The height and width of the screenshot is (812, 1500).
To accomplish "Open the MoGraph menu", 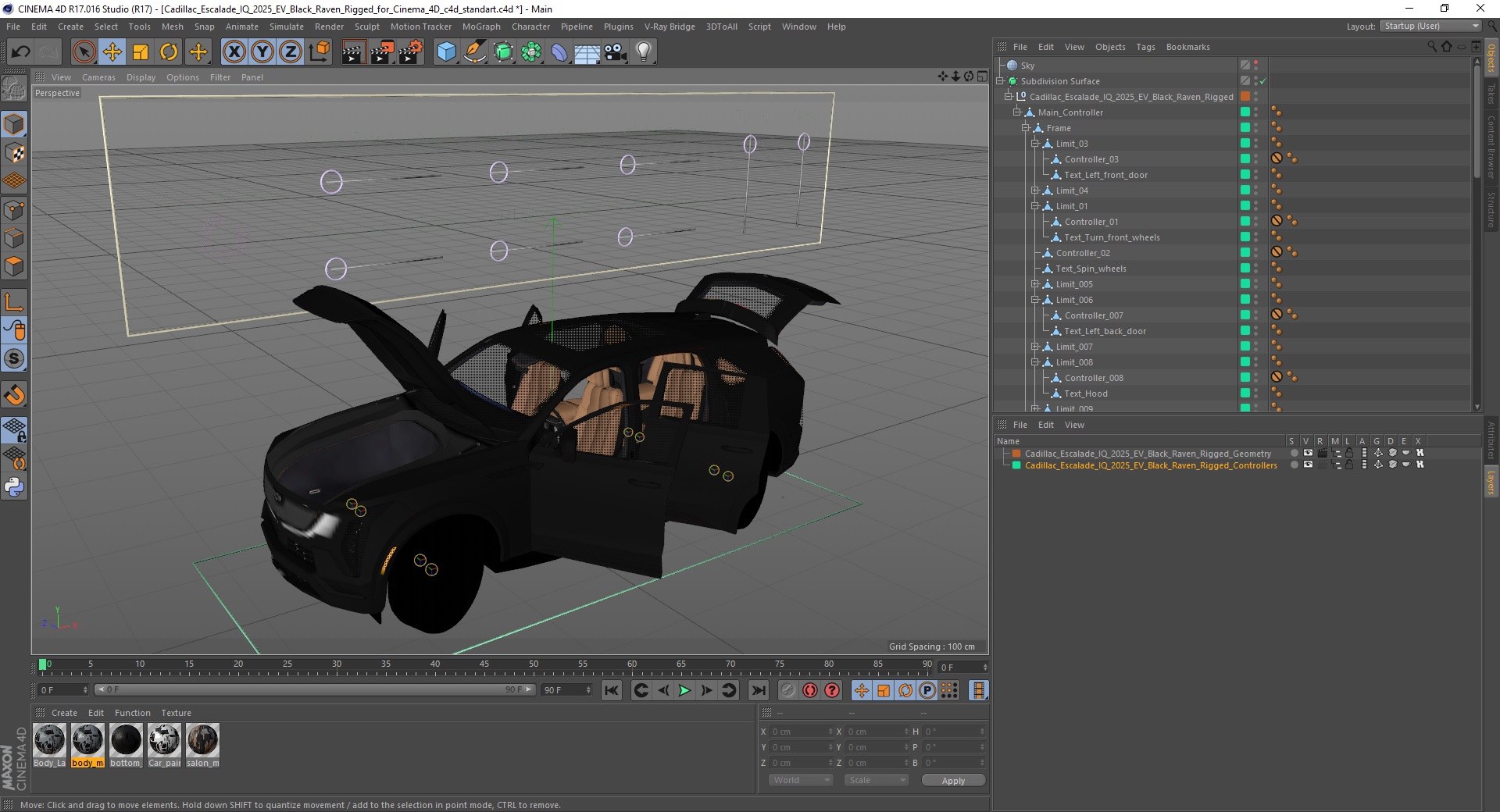I will [481, 27].
